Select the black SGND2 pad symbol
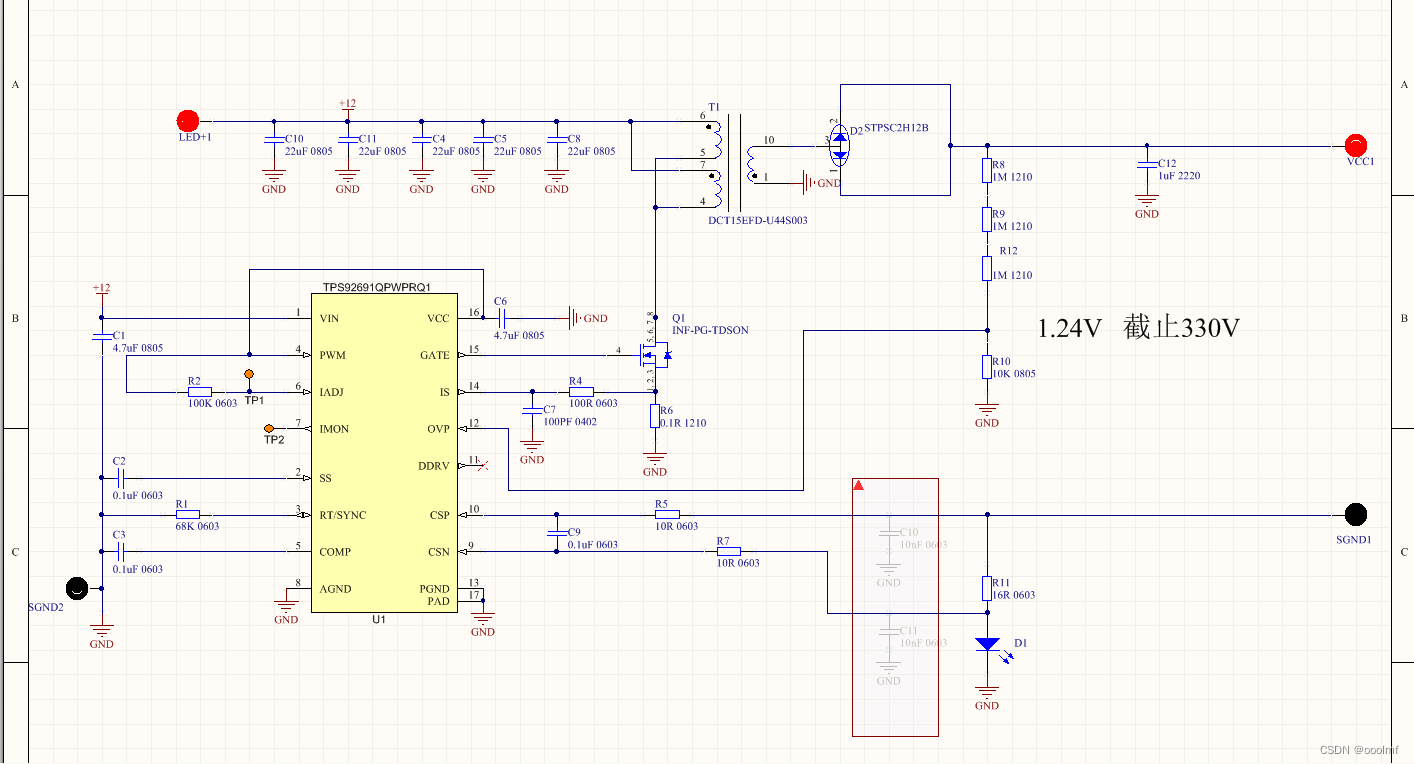Image resolution: width=1414 pixels, height=764 pixels. click(76, 588)
